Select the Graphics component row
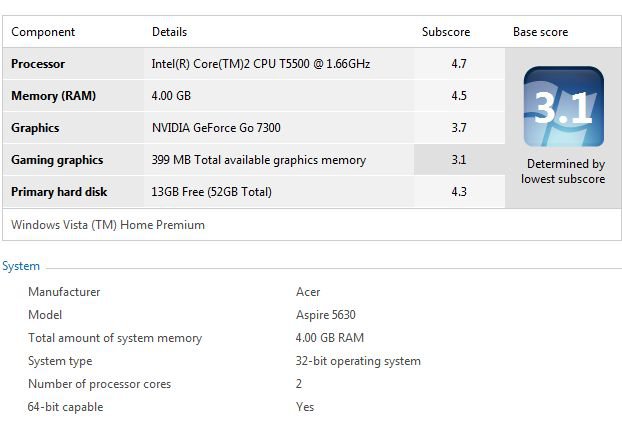The width and height of the screenshot is (622, 425). (254, 128)
